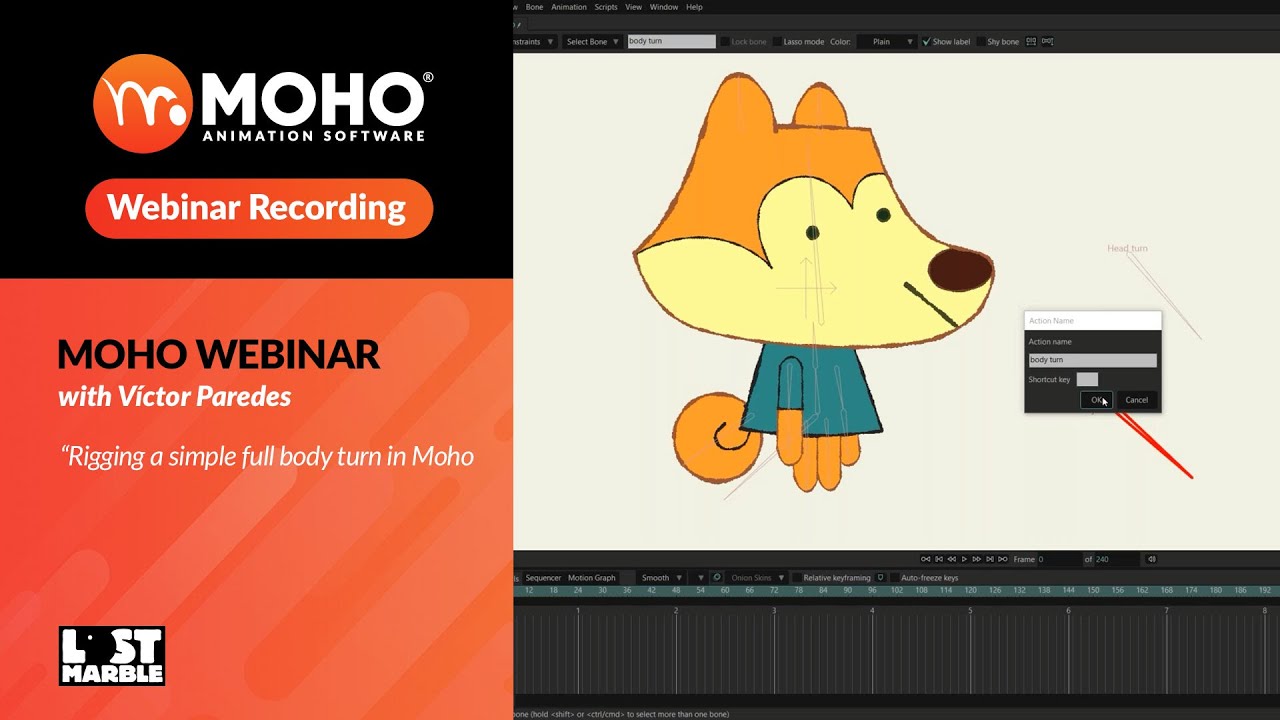Enable the Lasso mode checkbox
1280x720 pixels.
[778, 42]
